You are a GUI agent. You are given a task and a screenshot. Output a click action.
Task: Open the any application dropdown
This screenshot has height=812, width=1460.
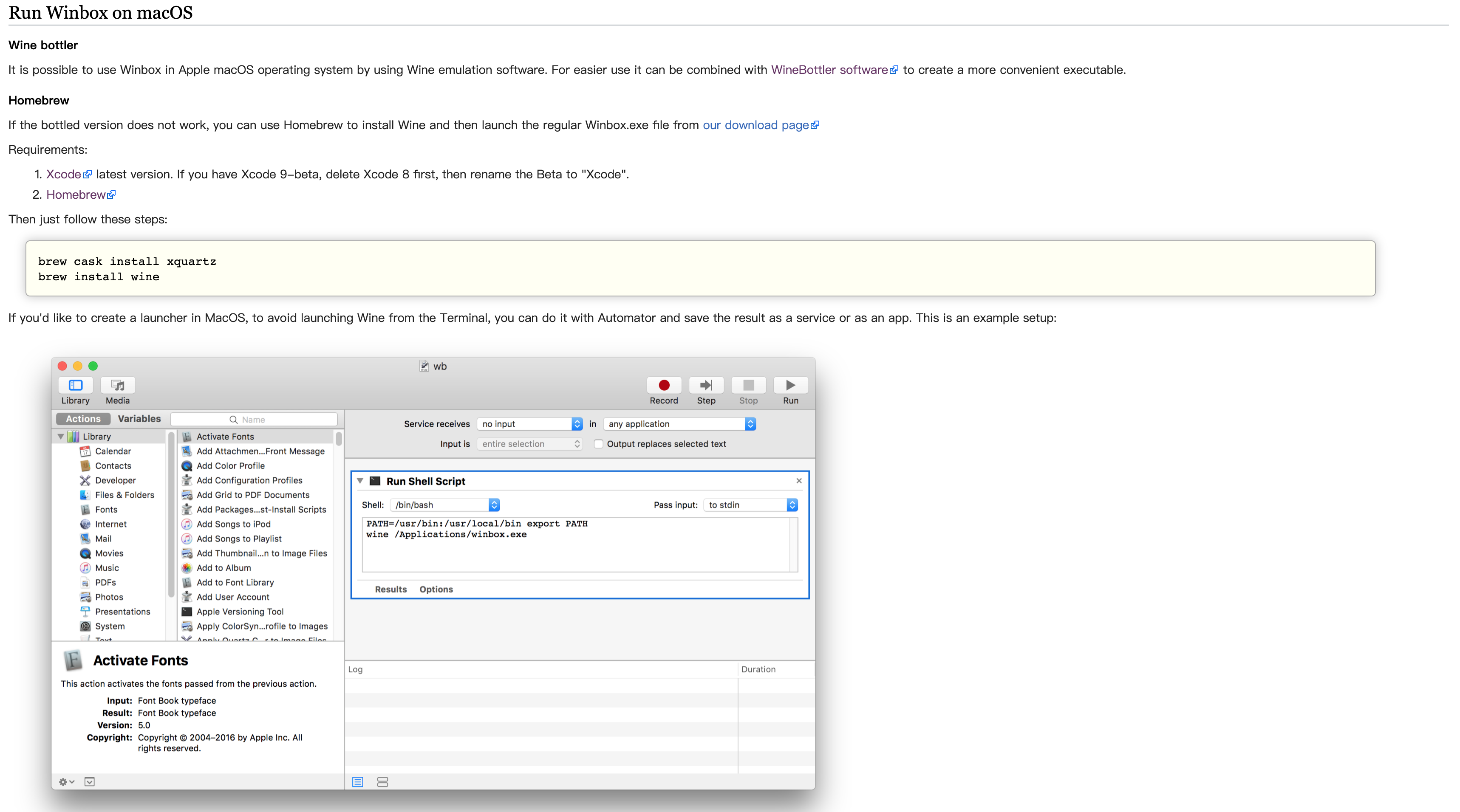(x=679, y=424)
